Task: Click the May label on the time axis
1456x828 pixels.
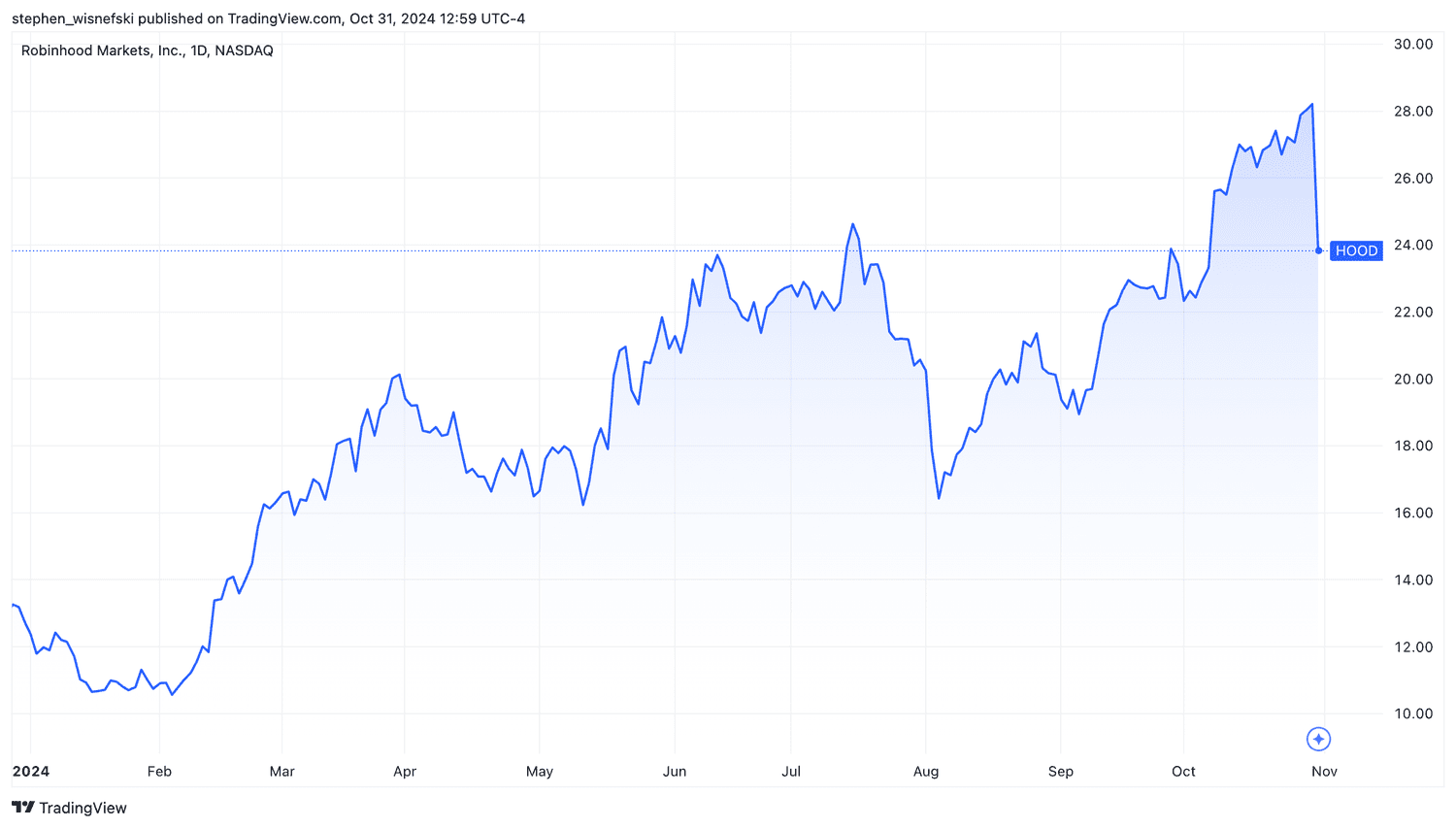Action: click(540, 772)
